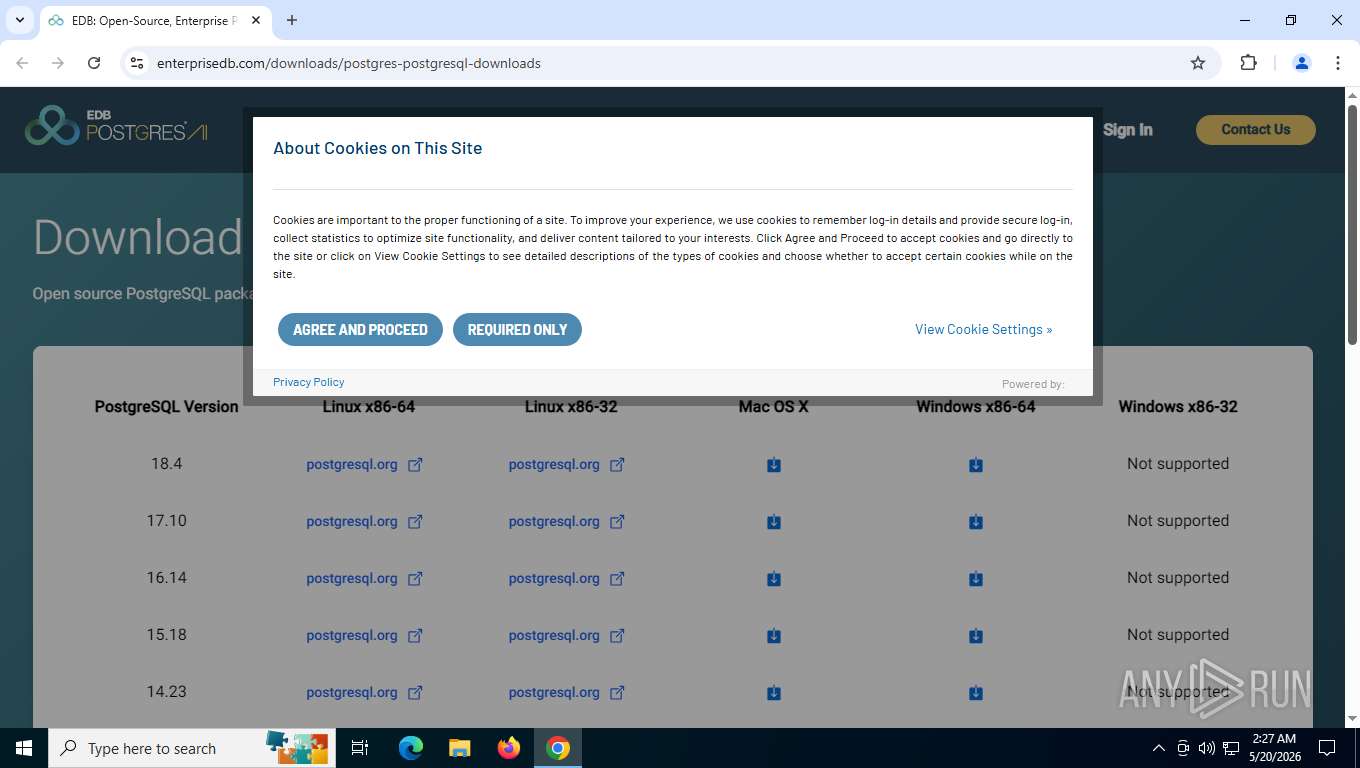The image size is (1360, 768).
Task: Download PostgreSQL 16.14 for Mac OS X
Action: [x=774, y=579]
